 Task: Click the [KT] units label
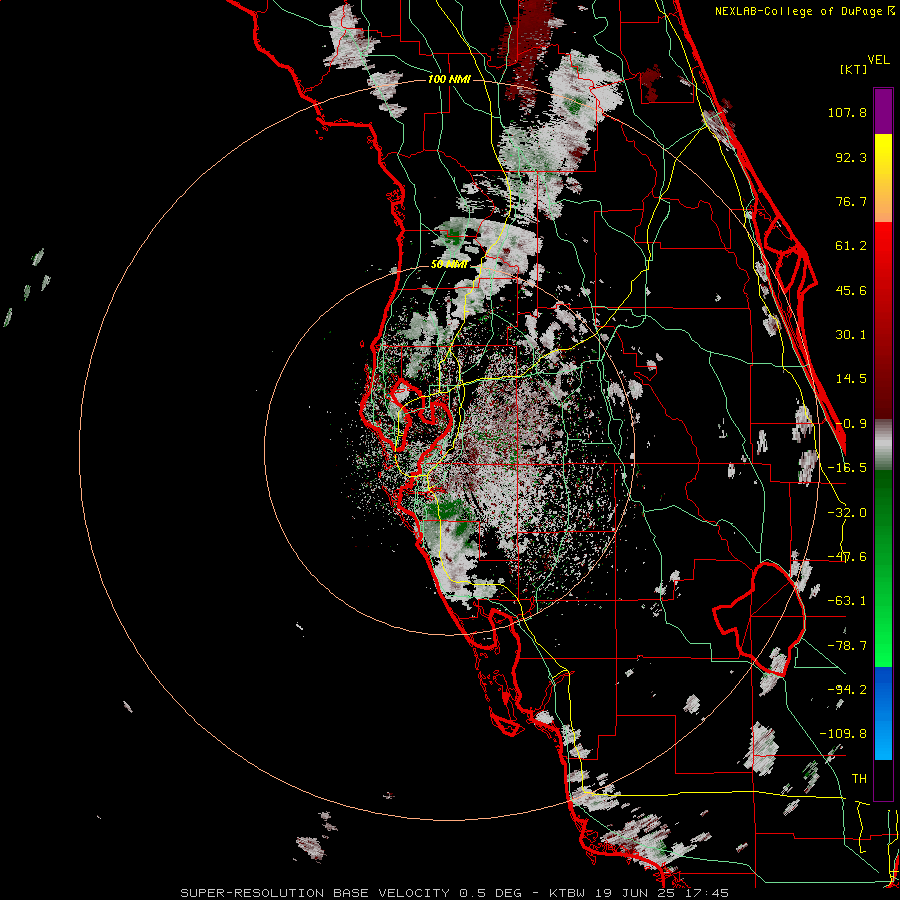click(x=853, y=69)
